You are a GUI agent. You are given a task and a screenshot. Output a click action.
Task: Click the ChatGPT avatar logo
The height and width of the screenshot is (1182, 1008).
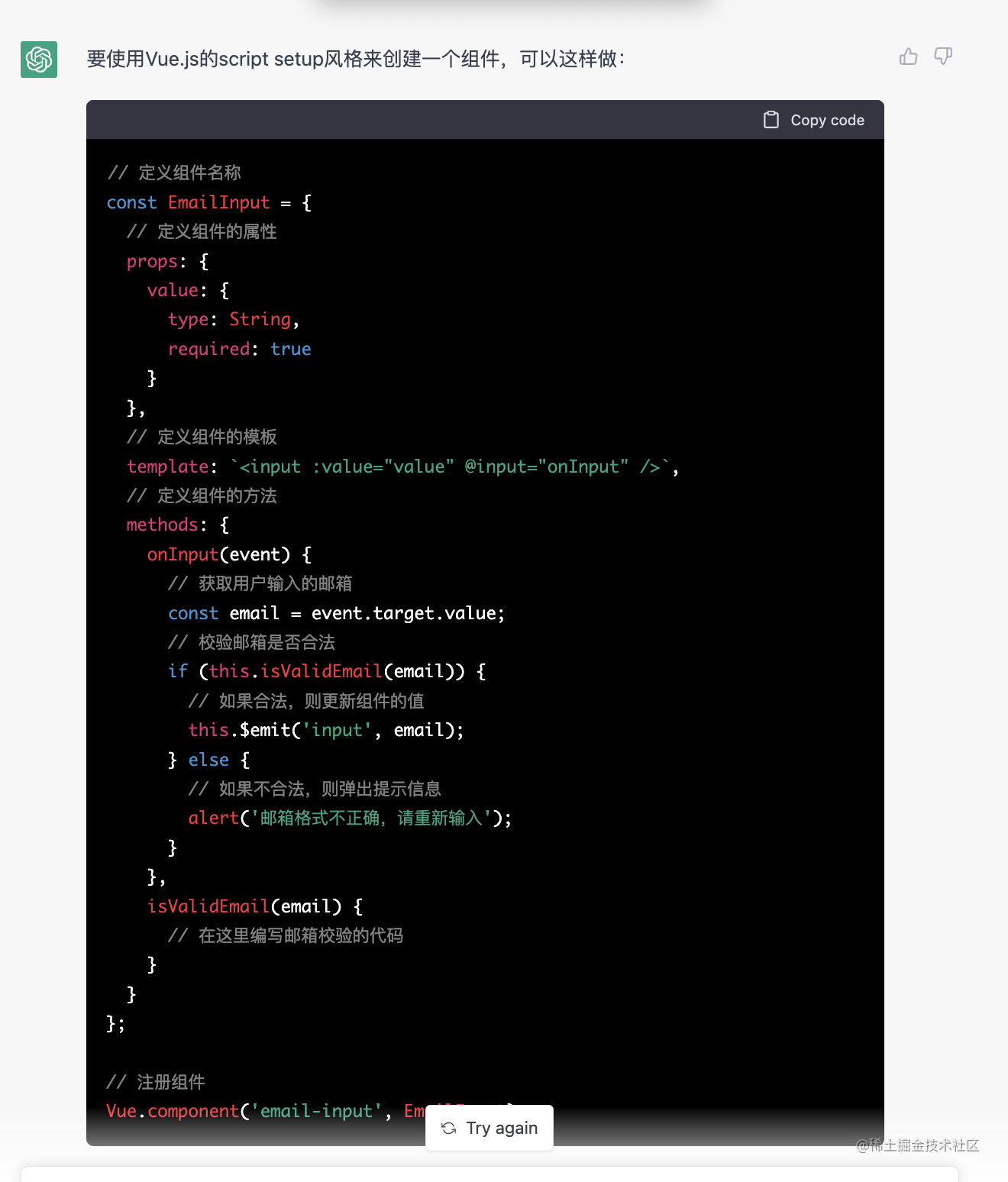pos(39,60)
